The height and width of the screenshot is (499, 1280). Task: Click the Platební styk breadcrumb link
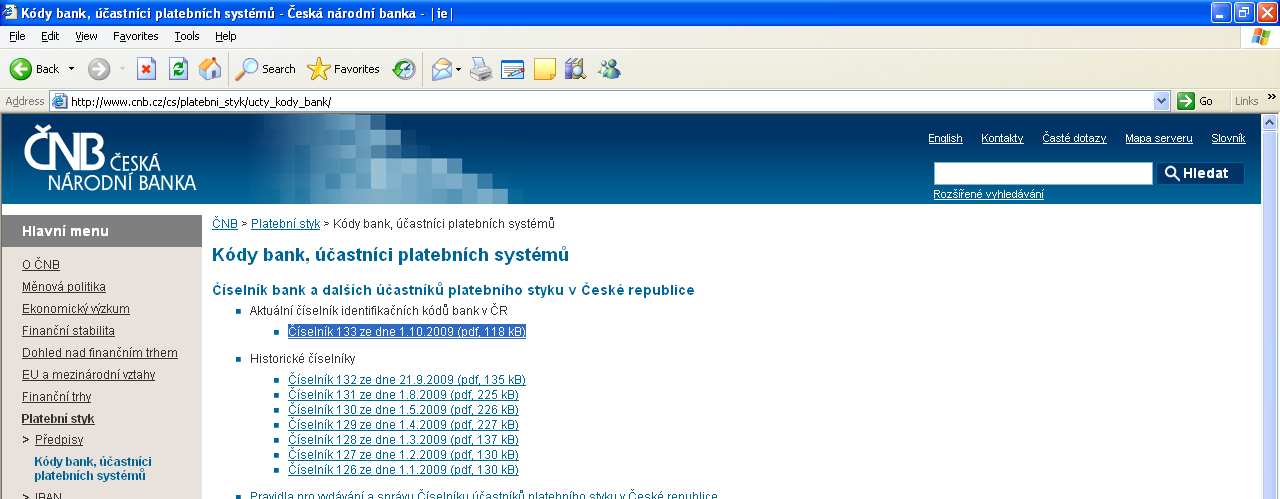(x=285, y=224)
